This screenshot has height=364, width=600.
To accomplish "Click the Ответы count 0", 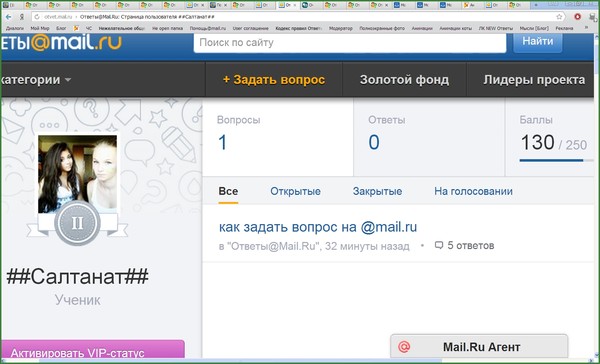I will [x=374, y=142].
